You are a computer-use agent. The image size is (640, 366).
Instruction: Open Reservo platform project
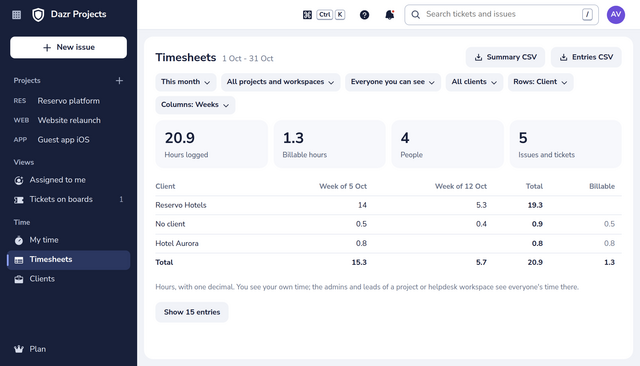pos(69,101)
